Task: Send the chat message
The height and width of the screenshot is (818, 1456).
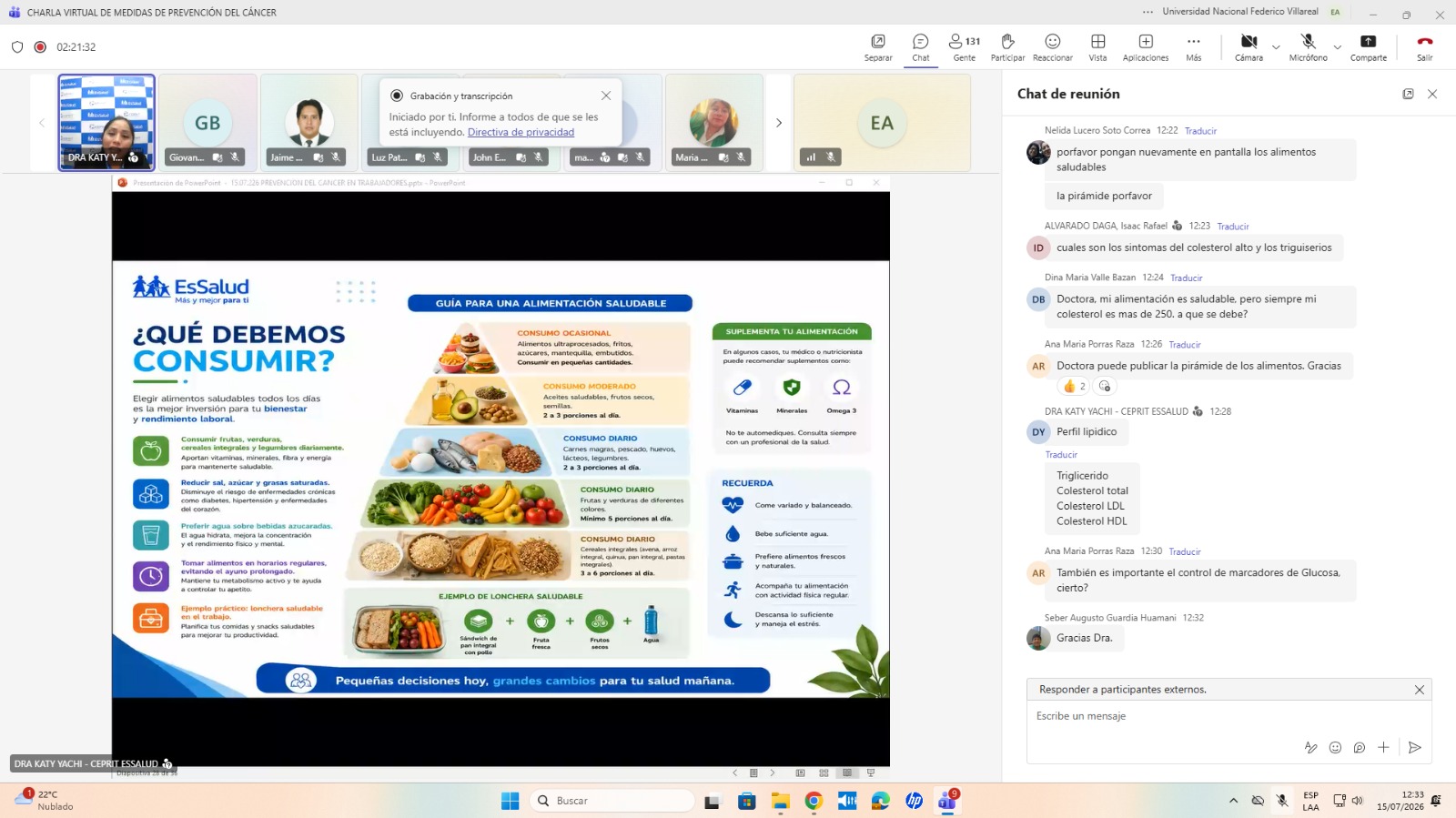Action: click(1414, 748)
